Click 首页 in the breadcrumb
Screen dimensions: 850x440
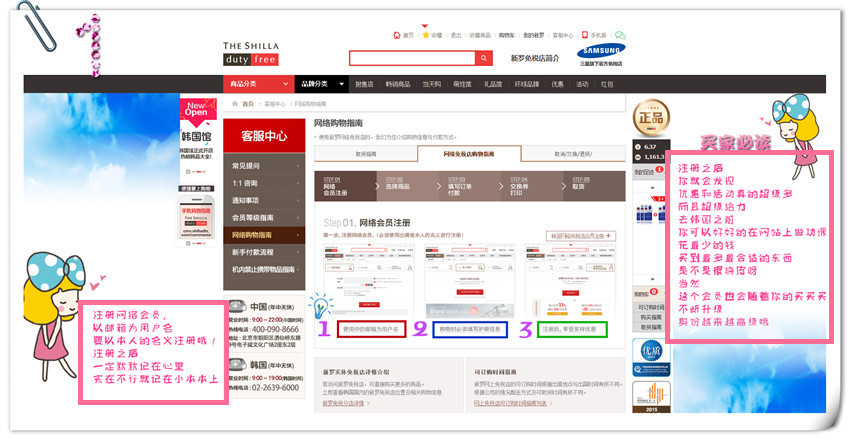coord(248,104)
